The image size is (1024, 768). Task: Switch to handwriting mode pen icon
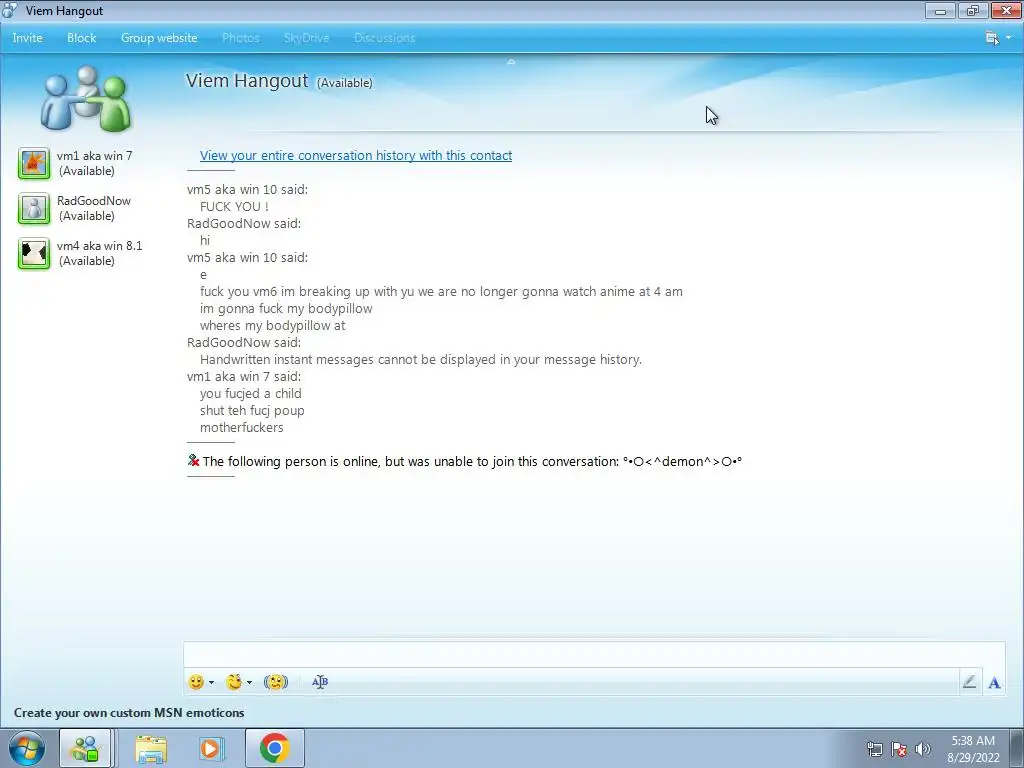[969, 682]
